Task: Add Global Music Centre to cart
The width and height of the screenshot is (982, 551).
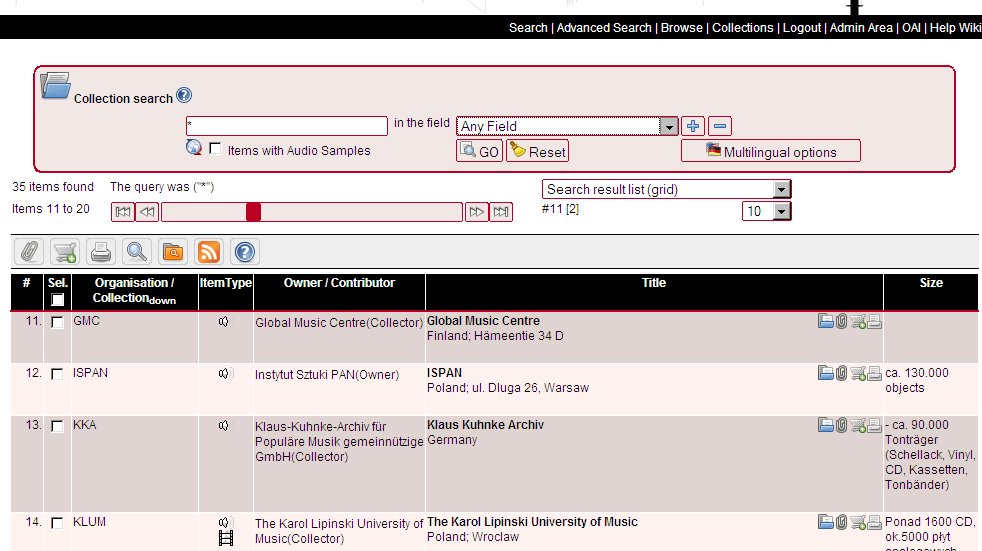Action: [858, 322]
